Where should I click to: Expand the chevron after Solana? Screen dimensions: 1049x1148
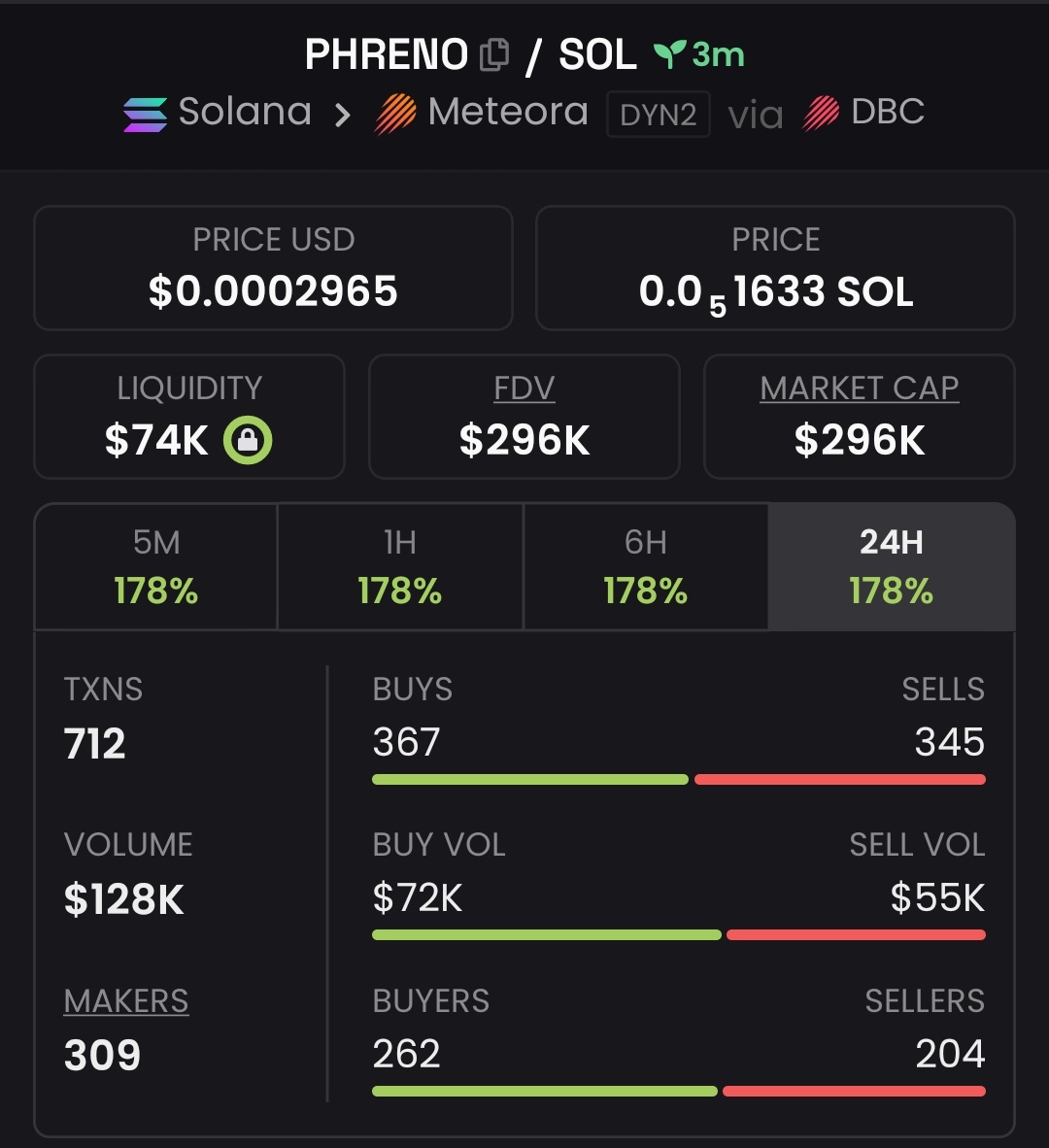[x=342, y=115]
